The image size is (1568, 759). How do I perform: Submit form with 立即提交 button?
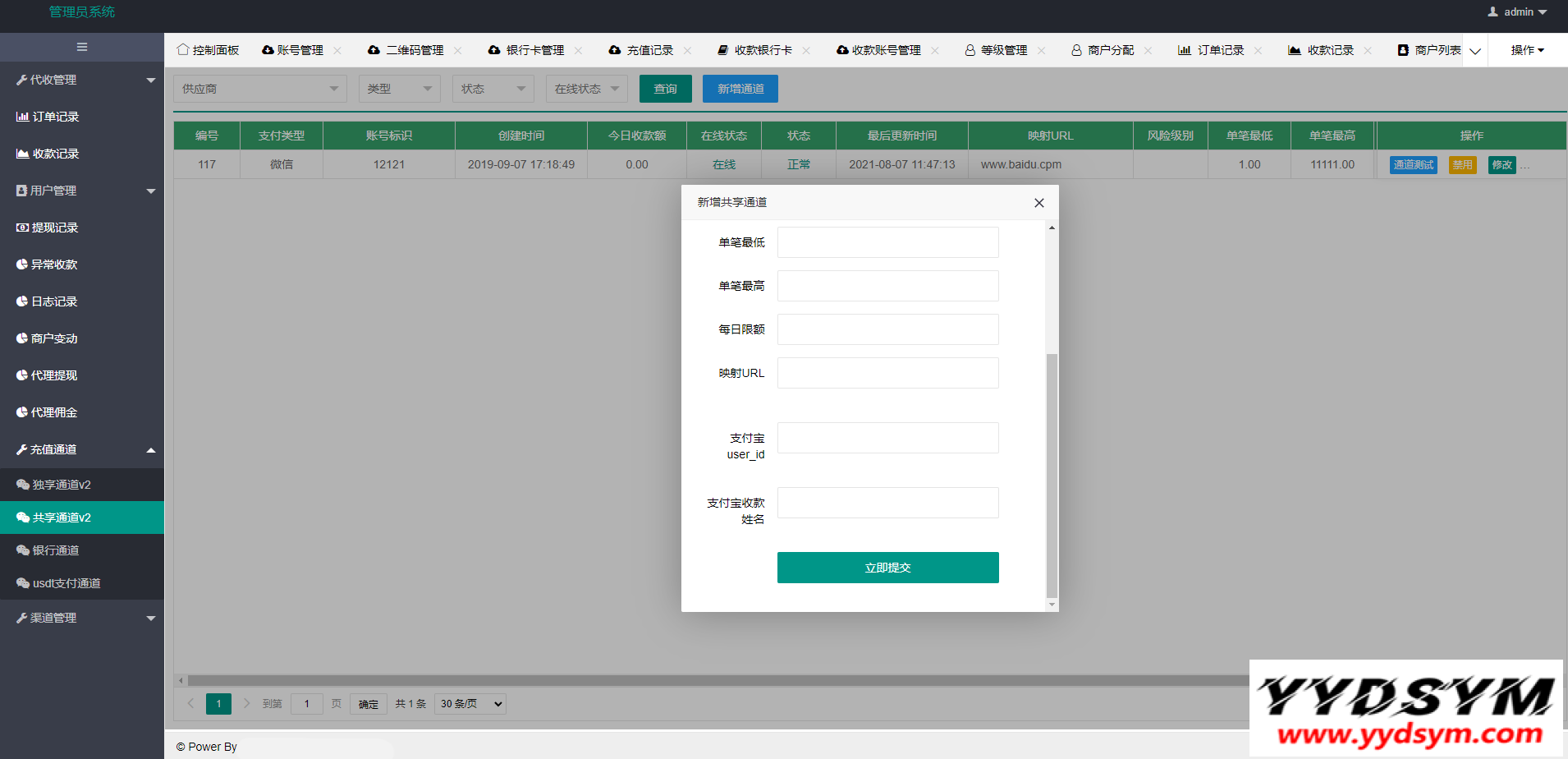coord(888,568)
